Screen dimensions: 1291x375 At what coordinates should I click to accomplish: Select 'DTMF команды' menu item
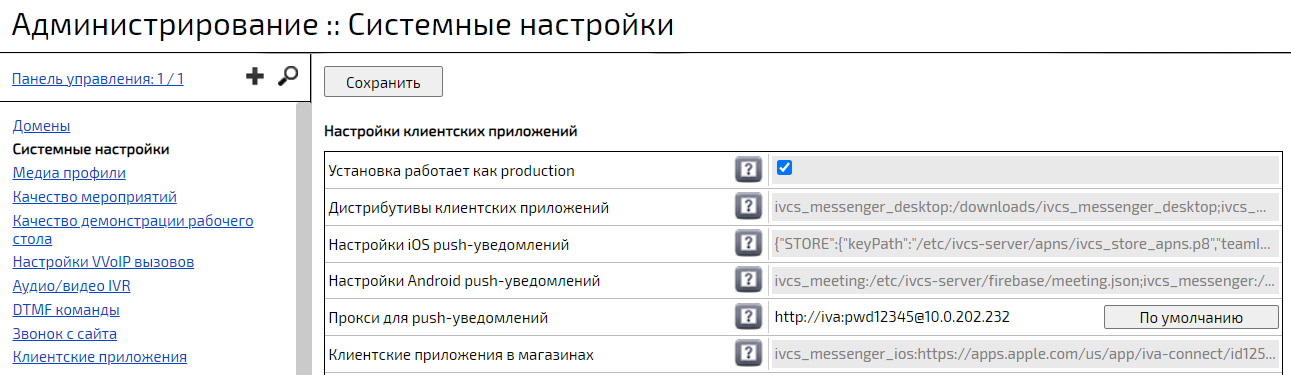pos(66,310)
